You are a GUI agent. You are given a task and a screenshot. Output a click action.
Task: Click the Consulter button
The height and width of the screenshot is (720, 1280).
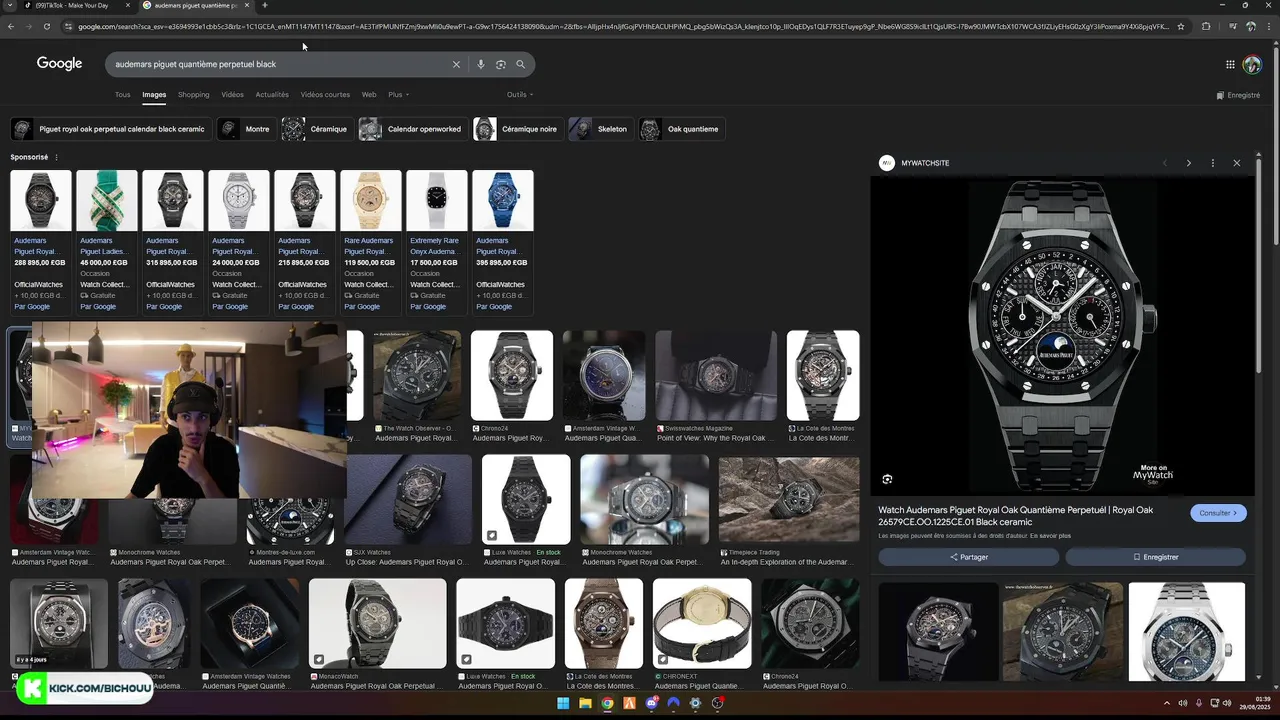pos(1218,513)
